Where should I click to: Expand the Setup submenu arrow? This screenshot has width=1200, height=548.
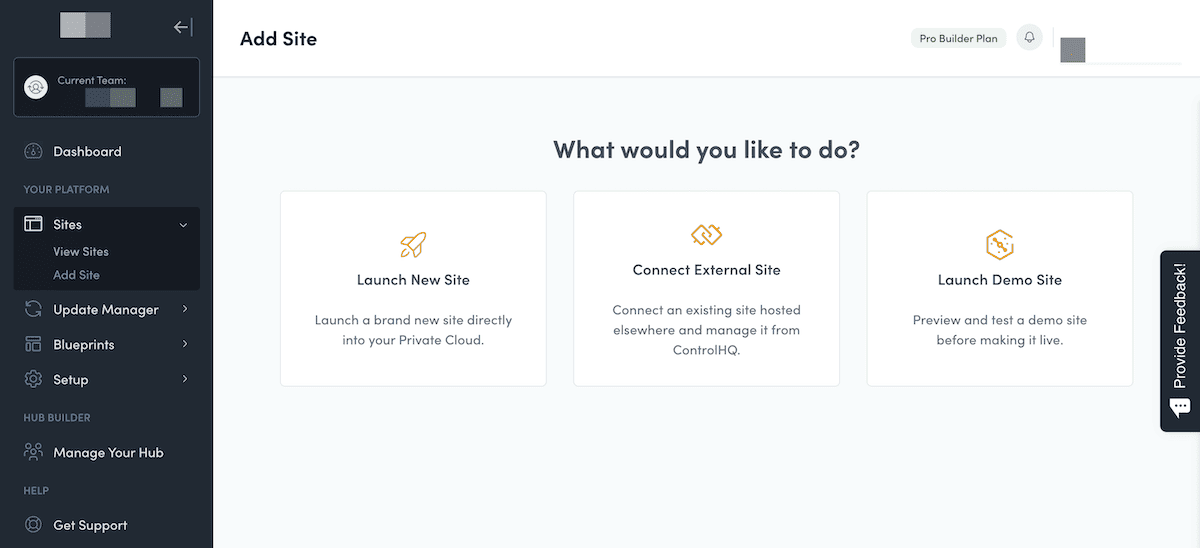[x=185, y=380]
